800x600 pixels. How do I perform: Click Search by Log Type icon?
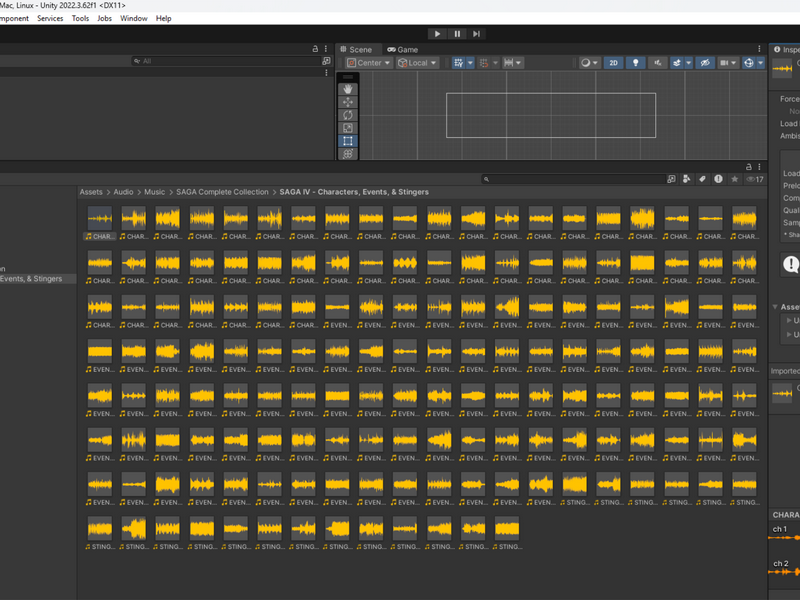point(718,179)
